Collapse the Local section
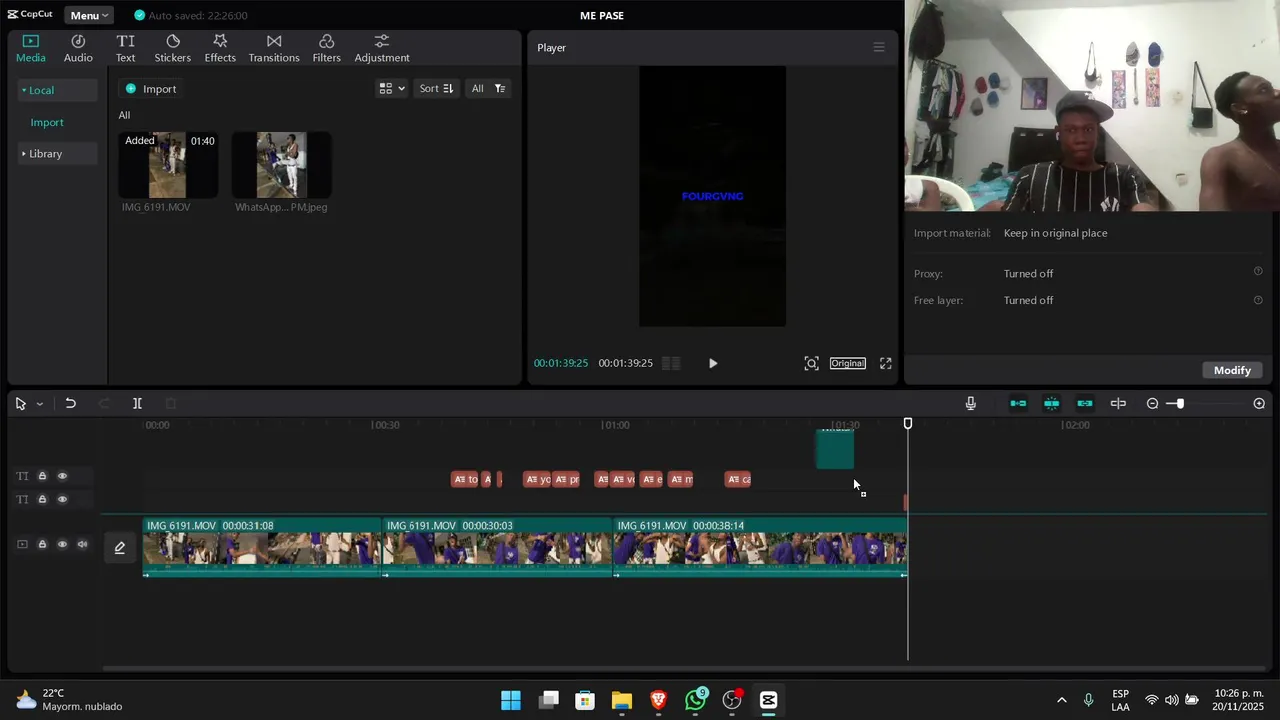Screen dimensions: 1280x720 tap(57, 90)
